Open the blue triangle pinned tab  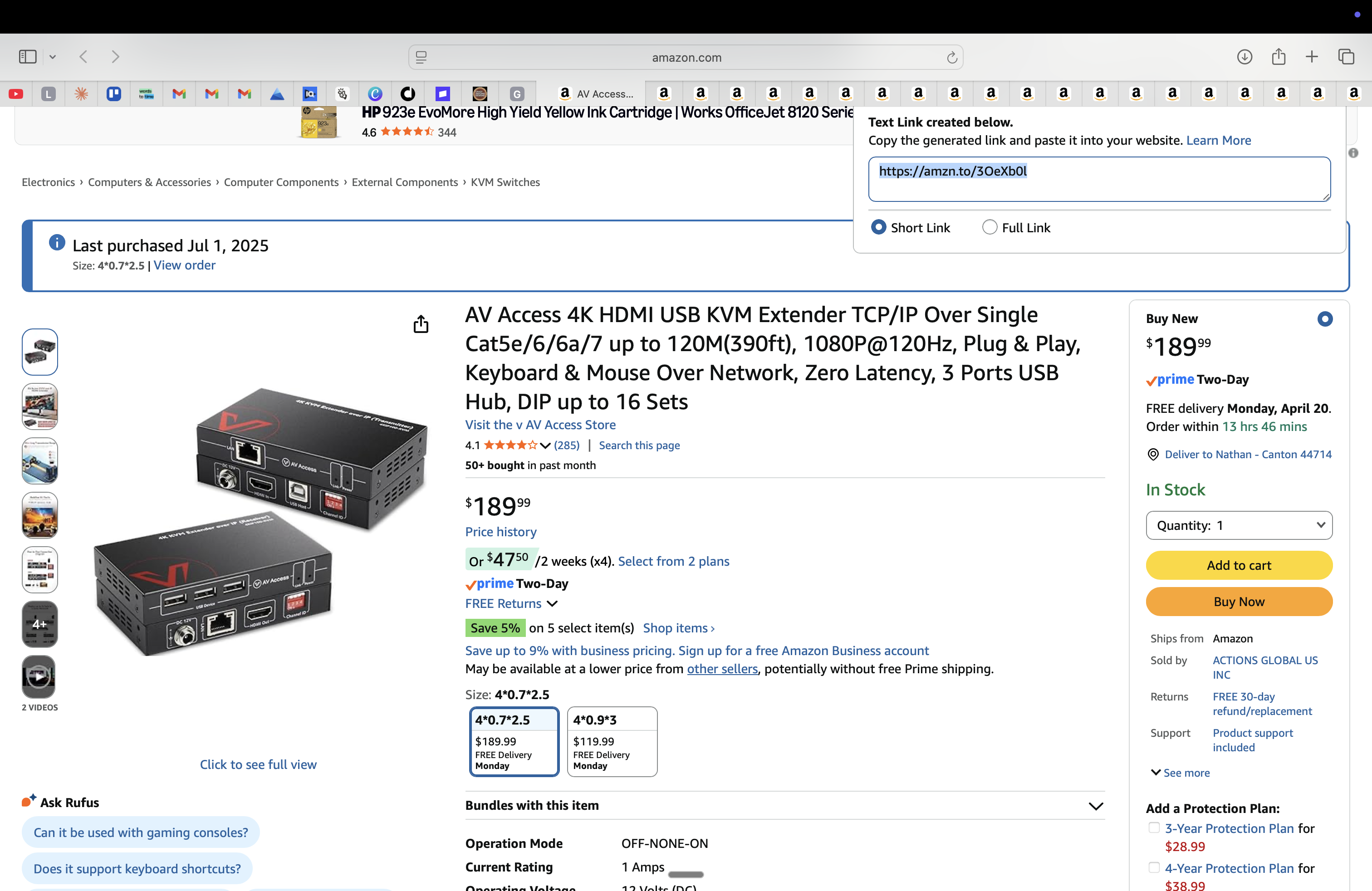[277, 93]
